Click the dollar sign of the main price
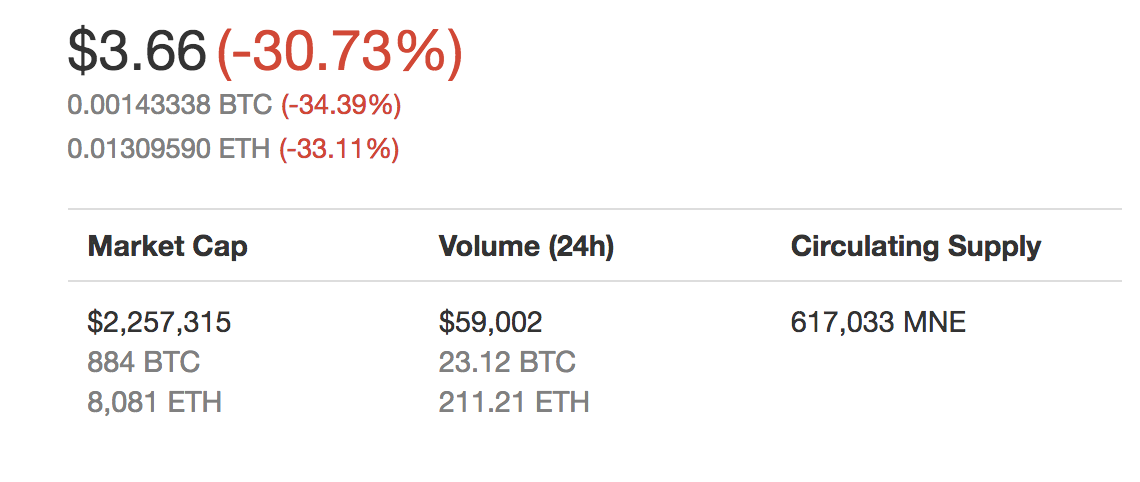Viewport: 1140px width, 482px height. pos(81,53)
